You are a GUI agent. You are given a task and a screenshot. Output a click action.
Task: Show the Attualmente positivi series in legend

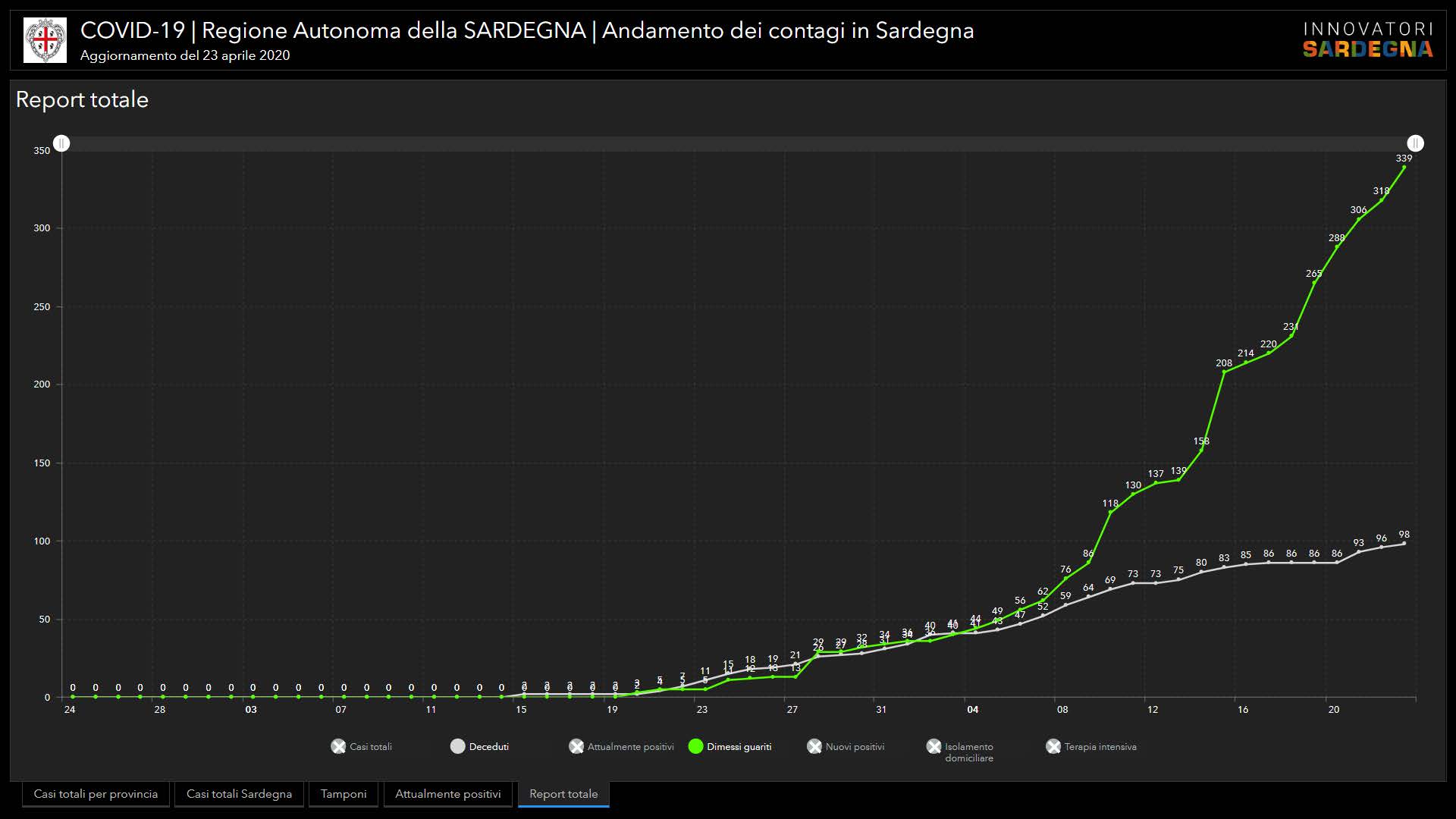(576, 747)
